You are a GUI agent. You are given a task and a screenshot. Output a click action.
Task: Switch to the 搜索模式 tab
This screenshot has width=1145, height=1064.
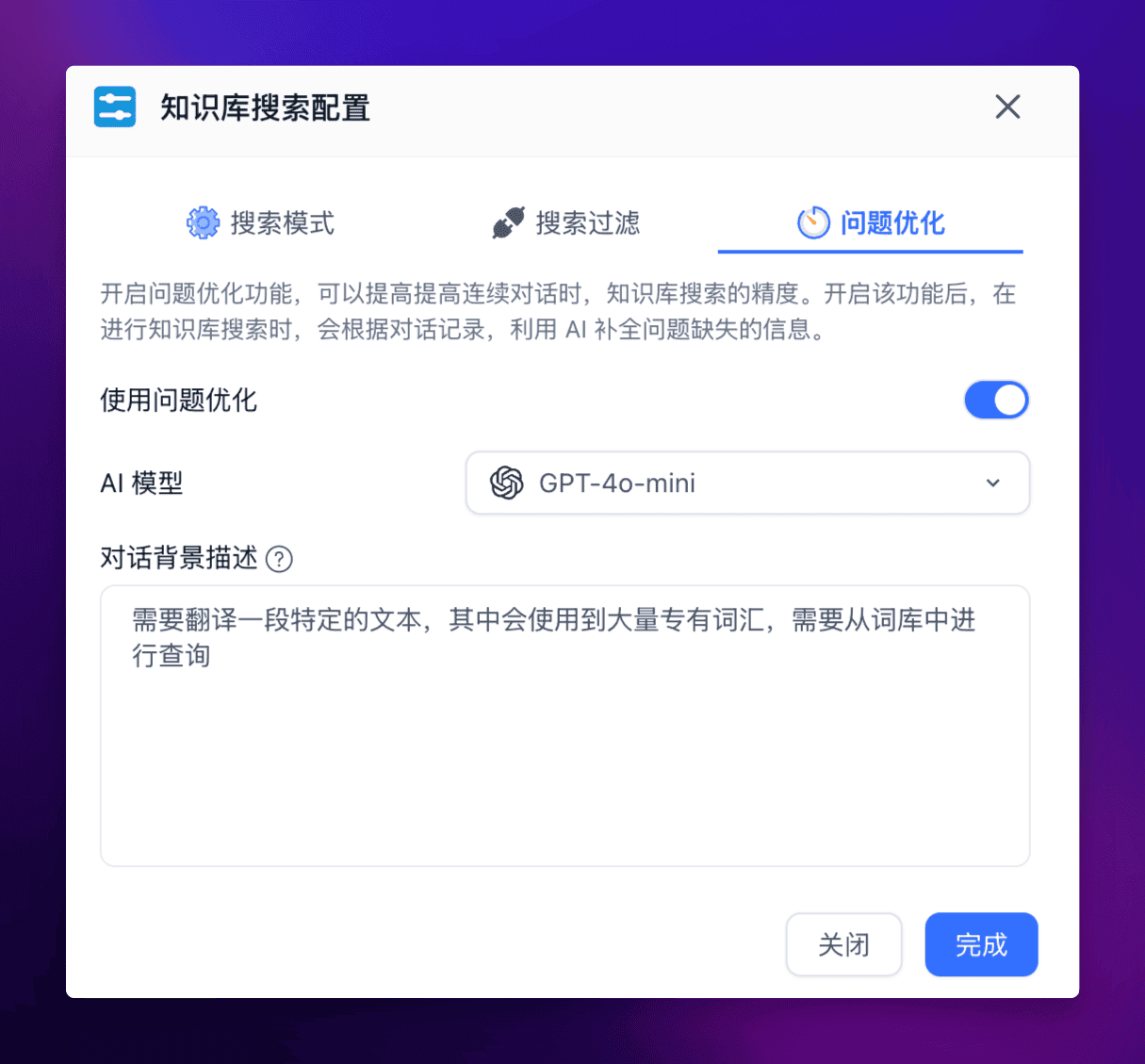tap(261, 223)
